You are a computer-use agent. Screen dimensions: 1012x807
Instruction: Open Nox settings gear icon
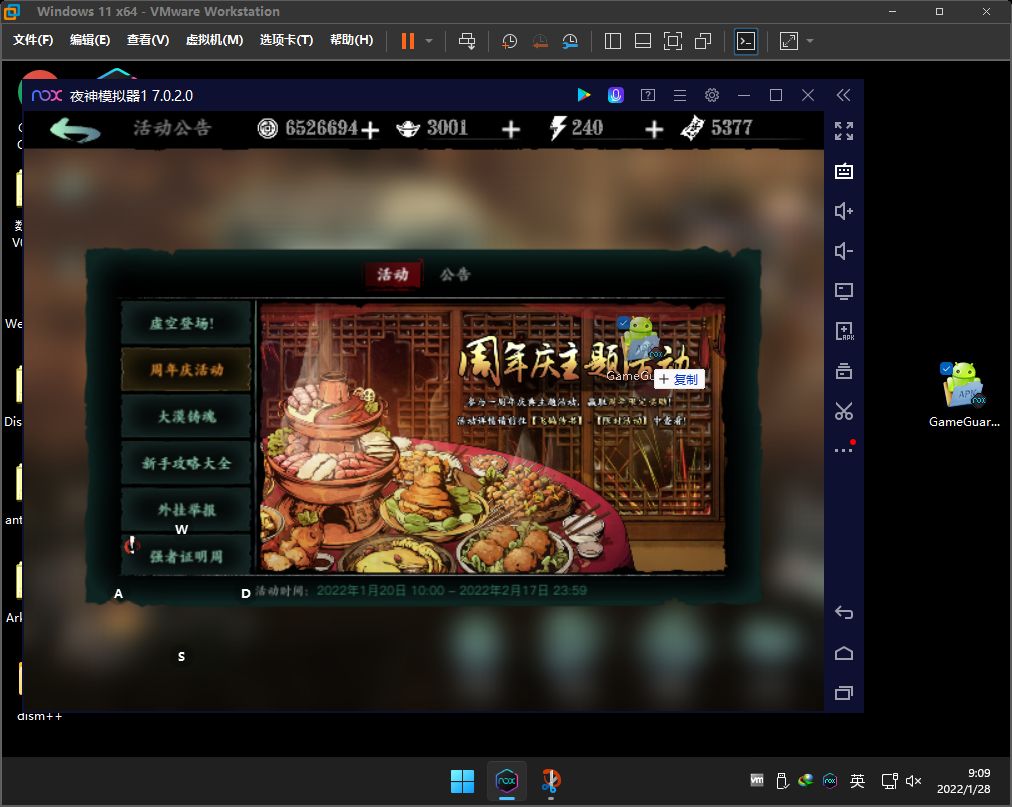point(712,95)
